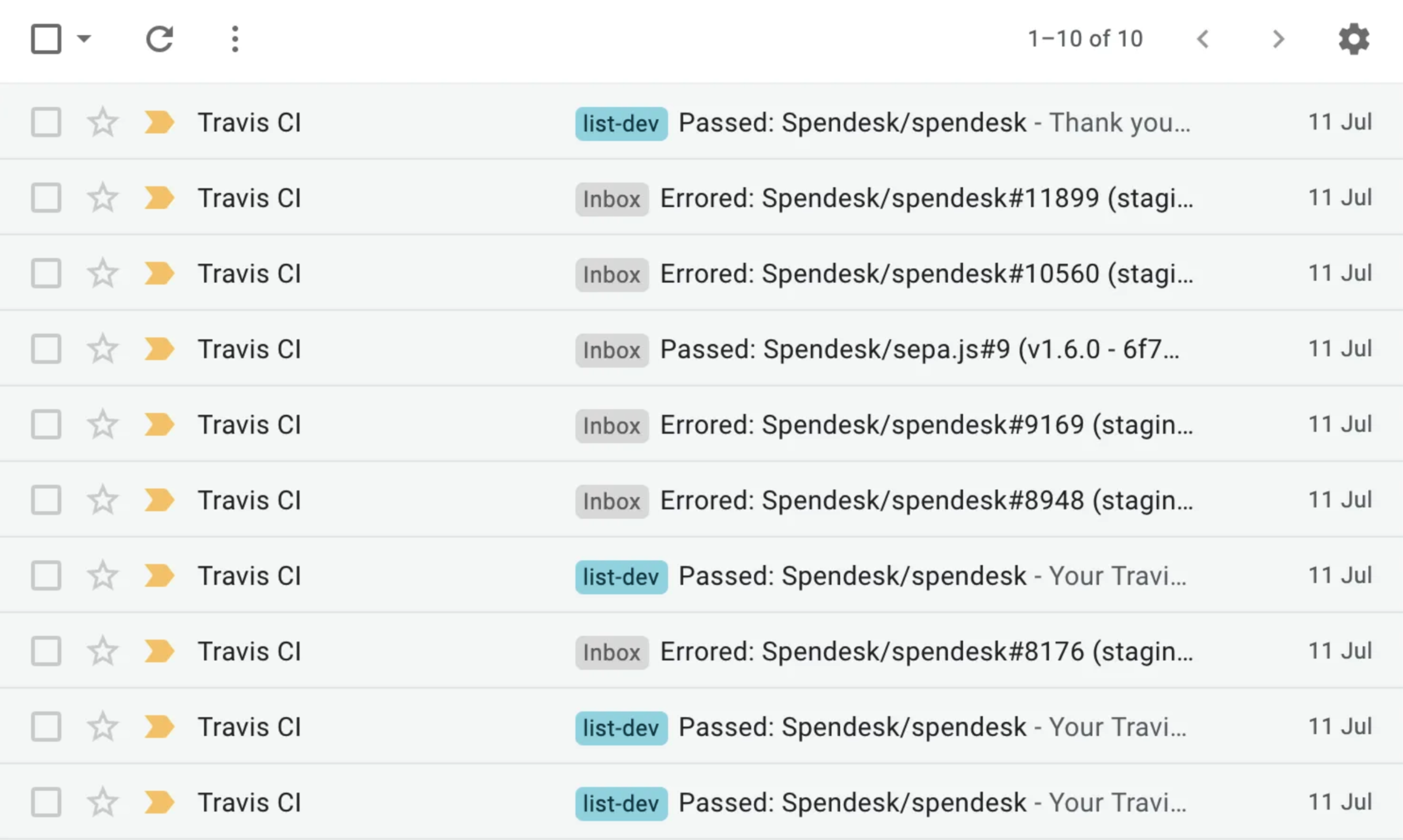The image size is (1403, 840).
Task: Click the refresh icon in toolbar
Action: click(x=159, y=39)
